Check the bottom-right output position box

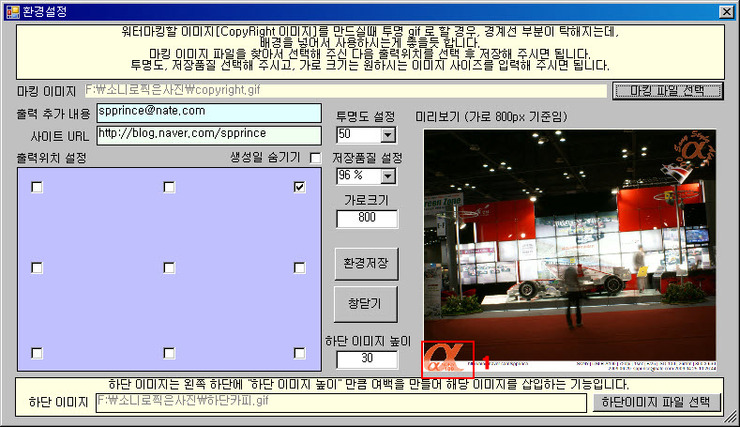299,353
